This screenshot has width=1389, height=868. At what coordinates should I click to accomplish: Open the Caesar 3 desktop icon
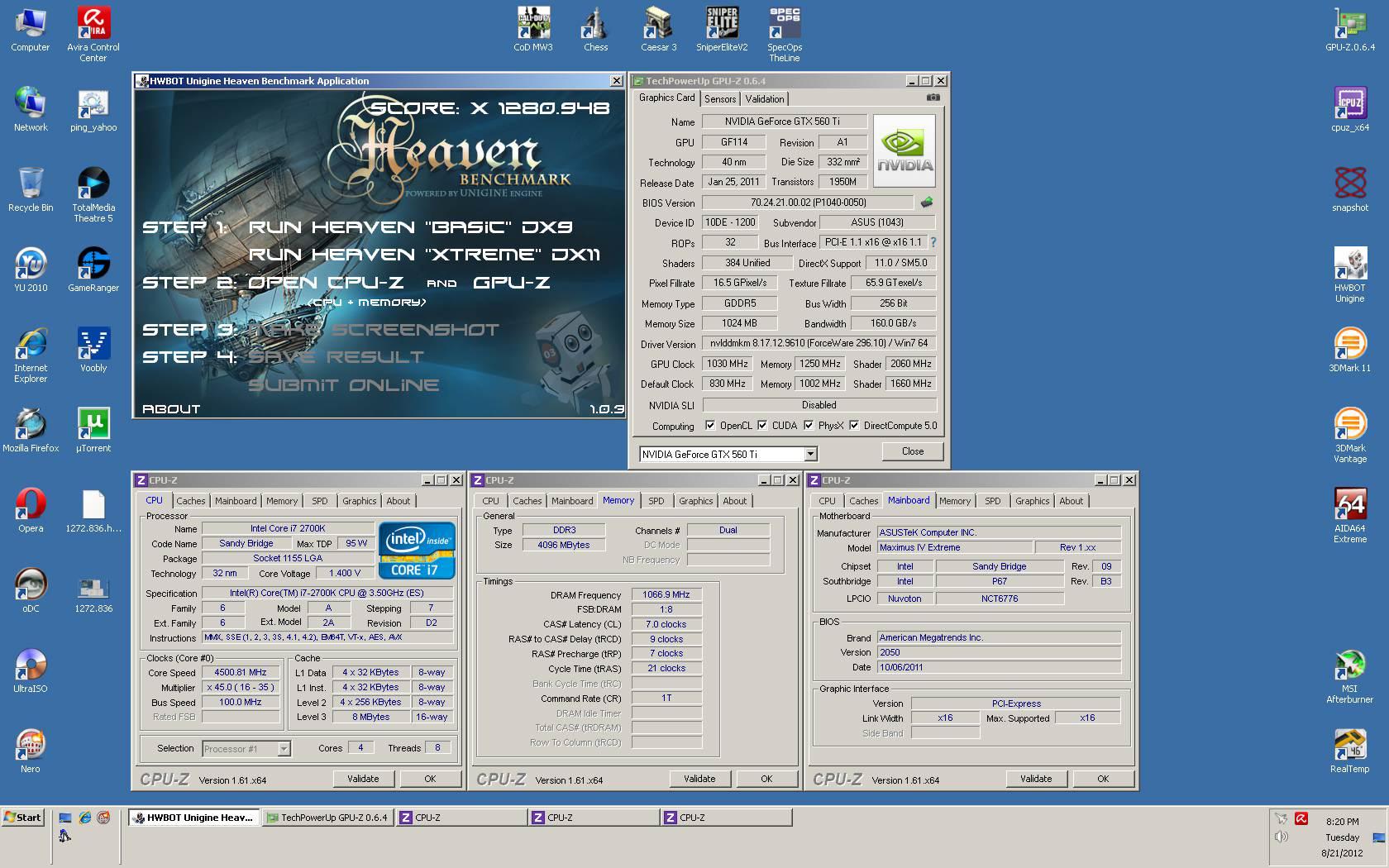[659, 29]
